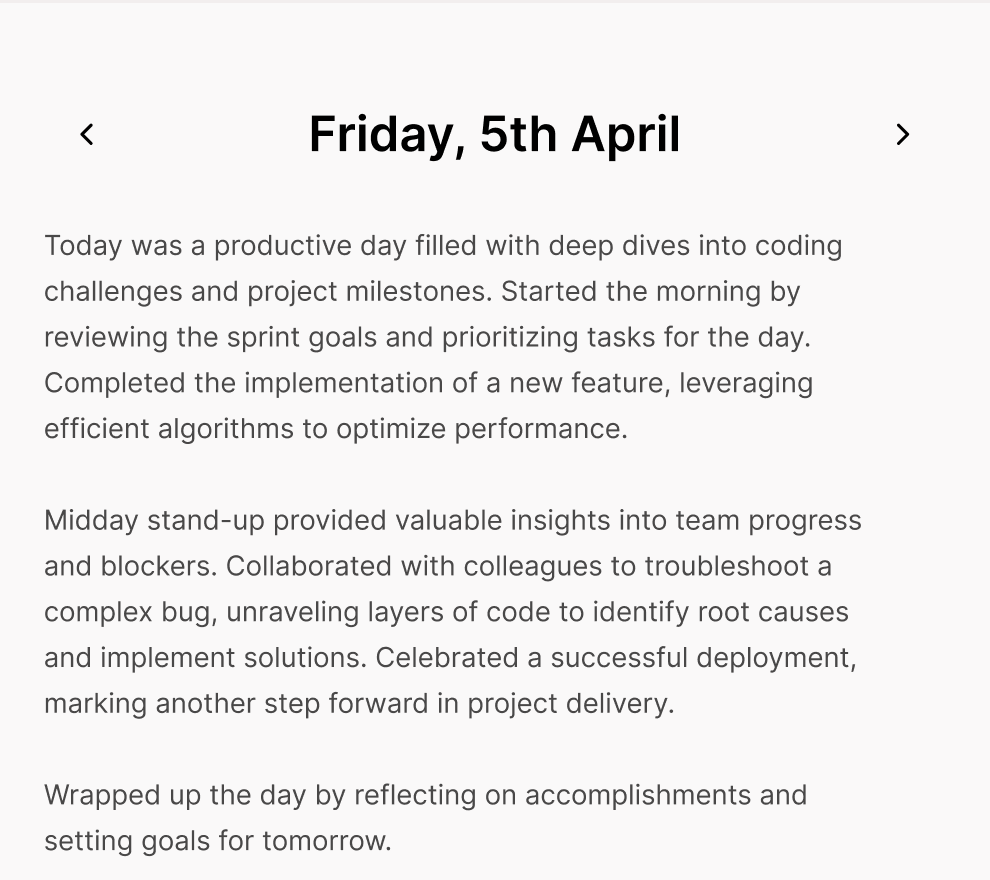Click the line 'reviewing the sprint goals'
The width and height of the screenshot is (990, 880).
tap(427, 337)
